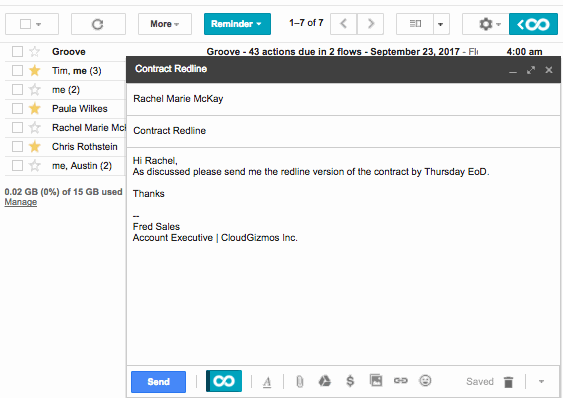This screenshot has height=398, width=563.
Task: Send the Contract Redline email
Action: click(x=158, y=381)
